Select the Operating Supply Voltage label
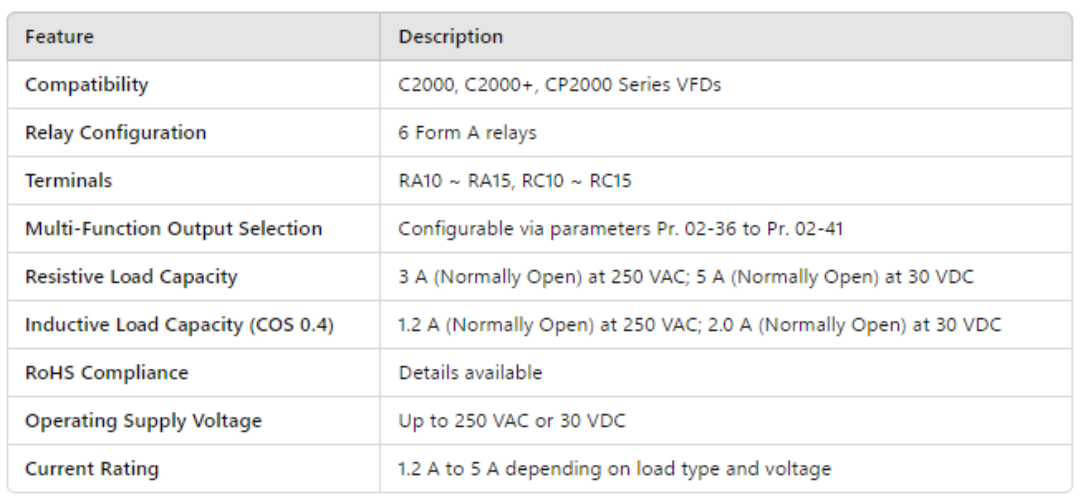Image resolution: width=1083 pixels, height=500 pixels. [x=143, y=421]
